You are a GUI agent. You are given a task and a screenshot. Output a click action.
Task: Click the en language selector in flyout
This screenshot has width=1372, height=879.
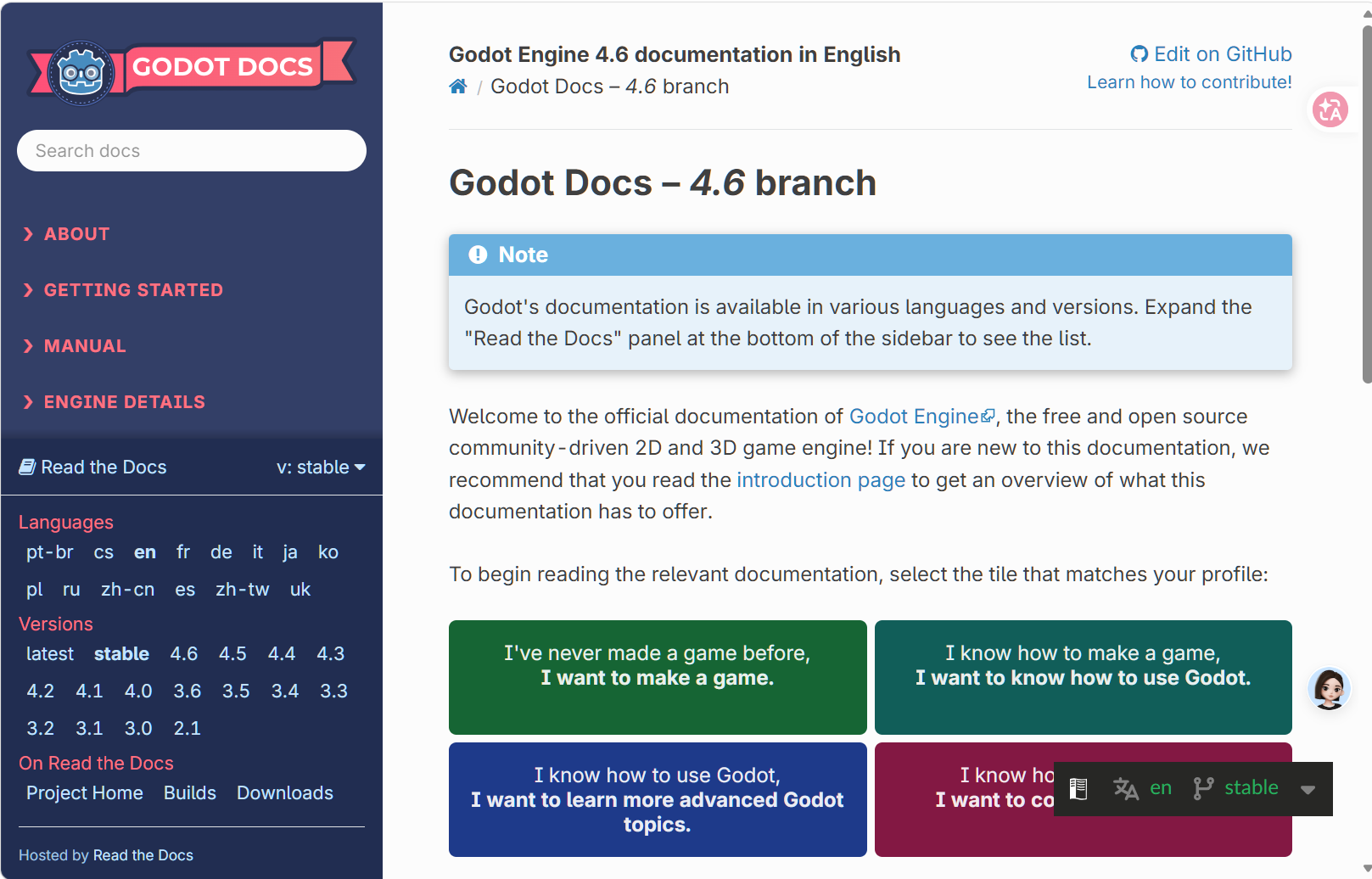tap(1161, 788)
